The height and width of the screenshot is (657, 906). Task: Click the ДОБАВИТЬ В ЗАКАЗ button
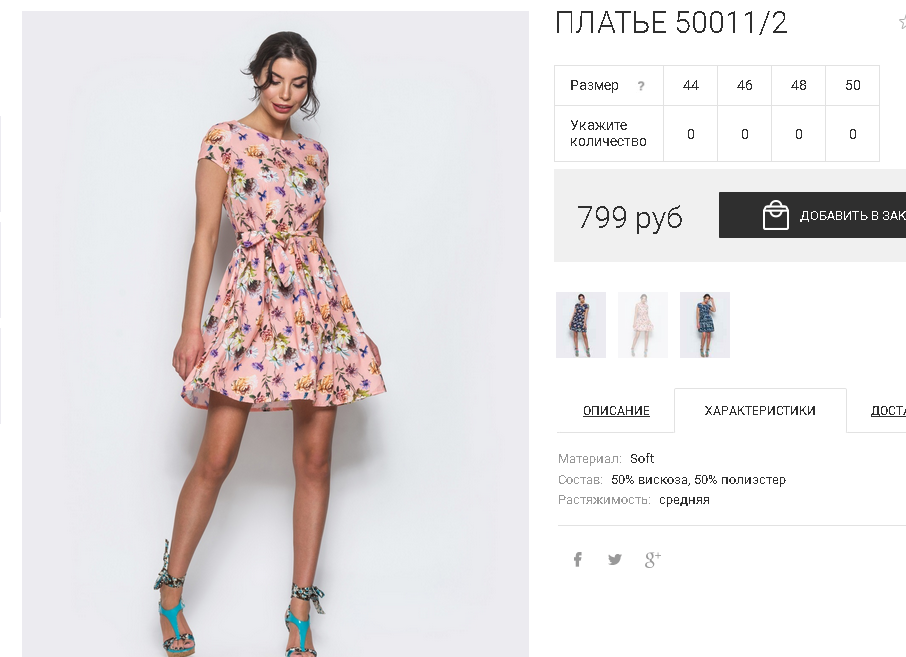tap(812, 215)
